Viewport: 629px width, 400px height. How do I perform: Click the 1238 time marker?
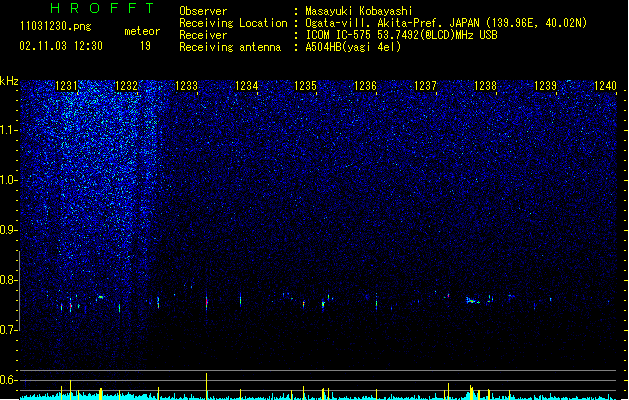[x=485, y=86]
